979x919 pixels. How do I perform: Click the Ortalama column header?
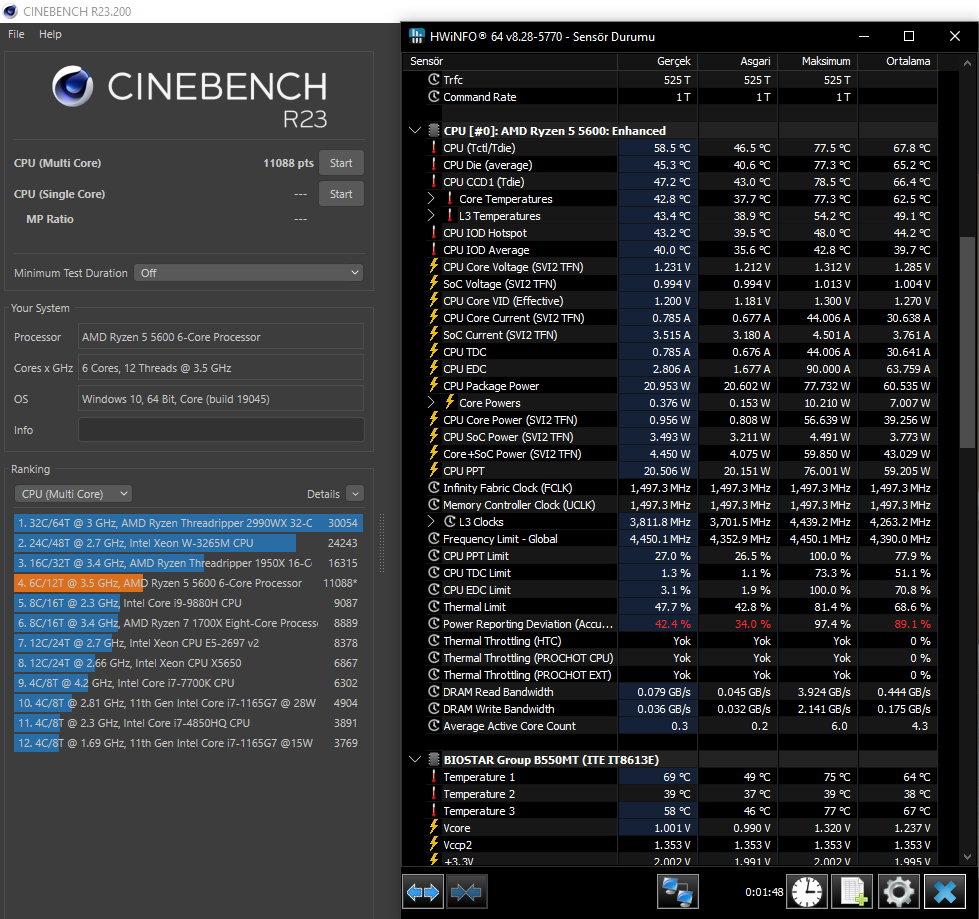tap(897, 61)
